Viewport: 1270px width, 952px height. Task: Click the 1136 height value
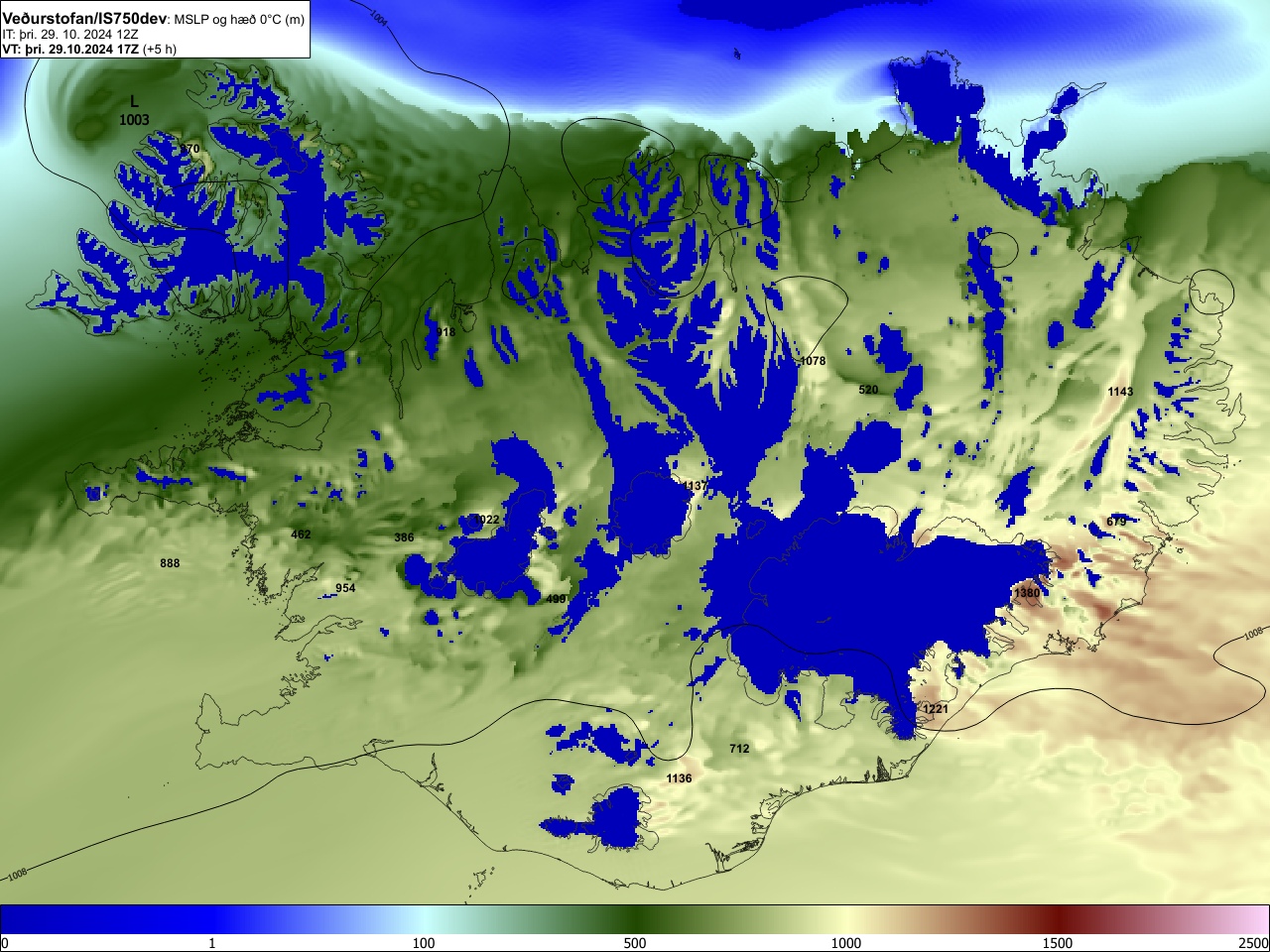click(x=679, y=778)
